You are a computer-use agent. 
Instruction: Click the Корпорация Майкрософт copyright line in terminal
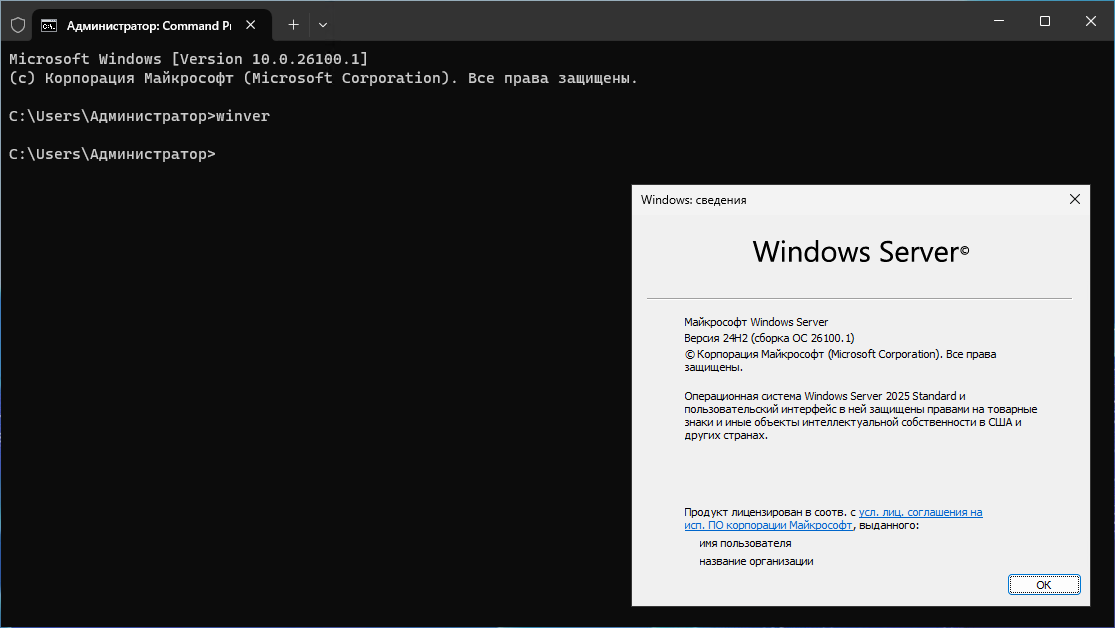[x=324, y=78]
